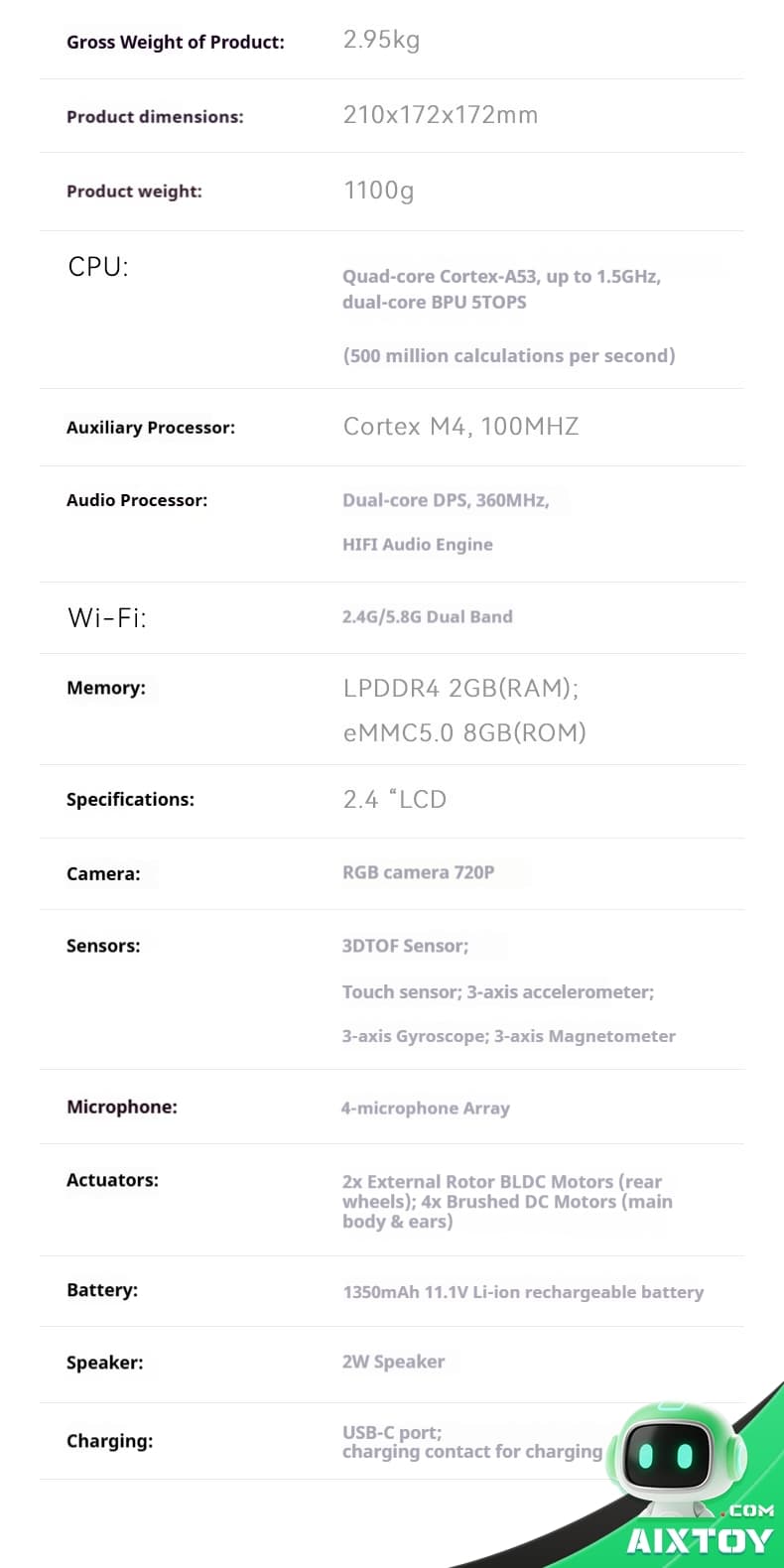Select the Product dimensions 210x172x172mm value
784x1568 pixels.
coord(441,115)
